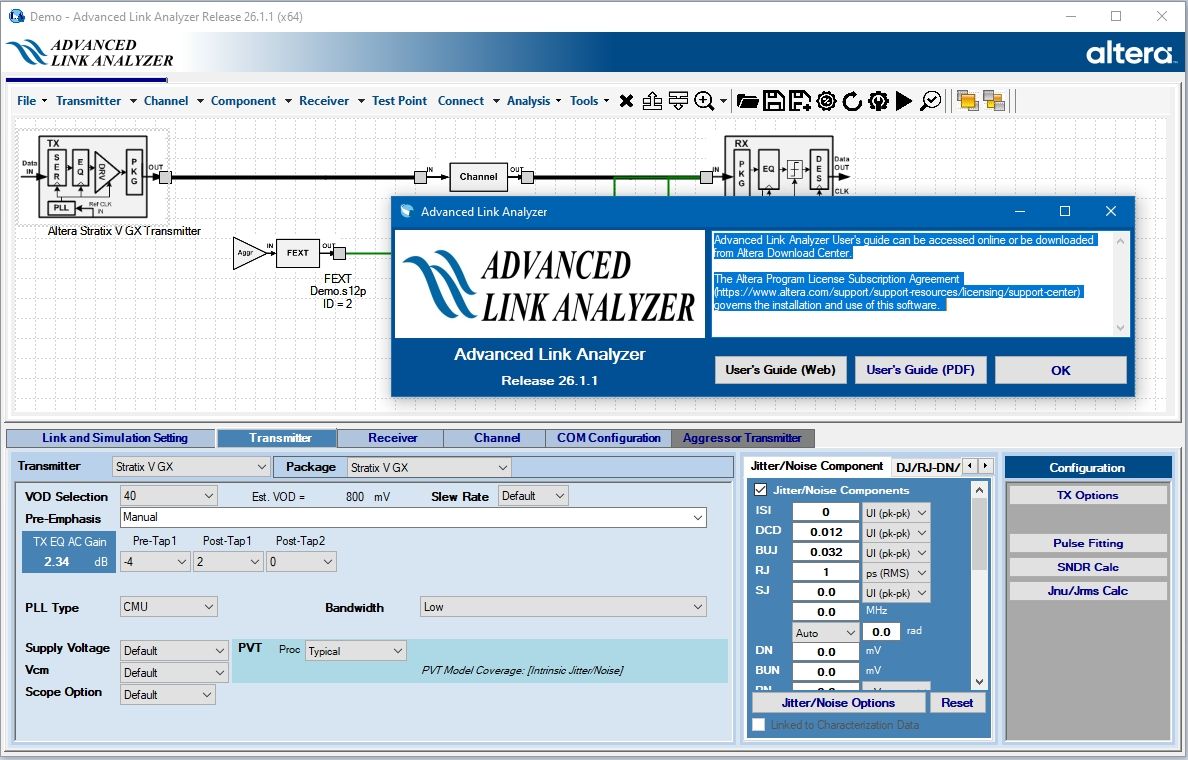Click the delete (X) toolbar icon

click(626, 101)
